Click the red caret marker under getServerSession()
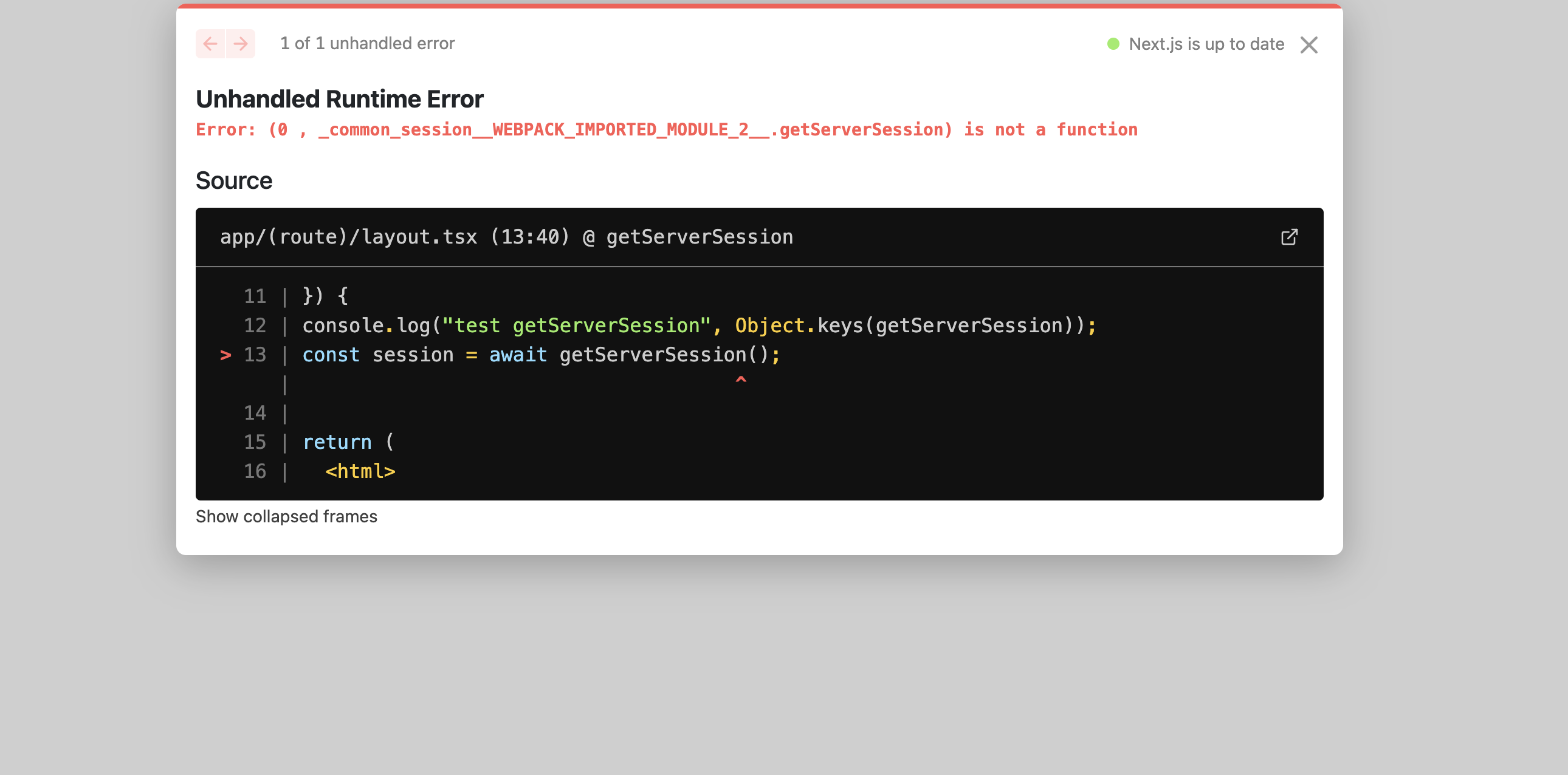This screenshot has width=1568, height=775. 740,380
